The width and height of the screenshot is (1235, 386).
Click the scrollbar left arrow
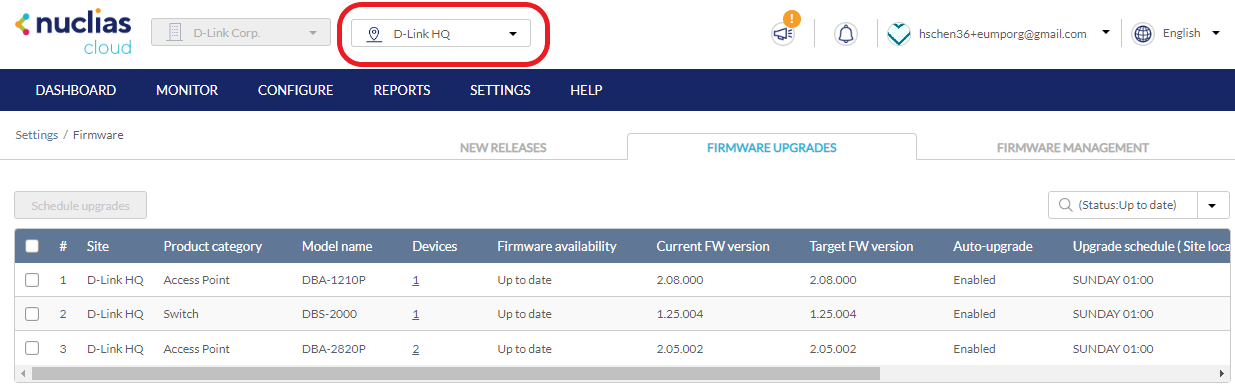(x=22, y=373)
